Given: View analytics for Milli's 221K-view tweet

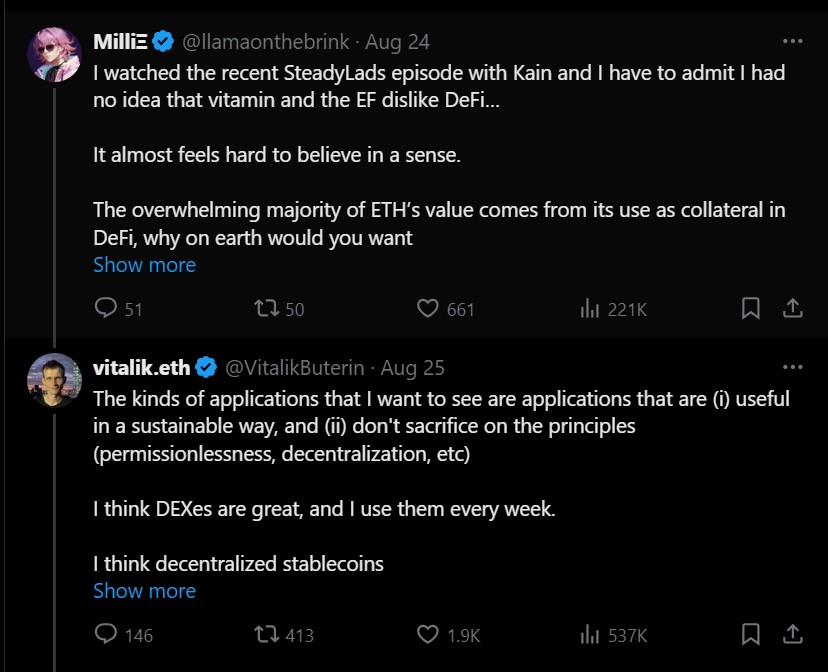Looking at the screenshot, I should click(x=590, y=309).
